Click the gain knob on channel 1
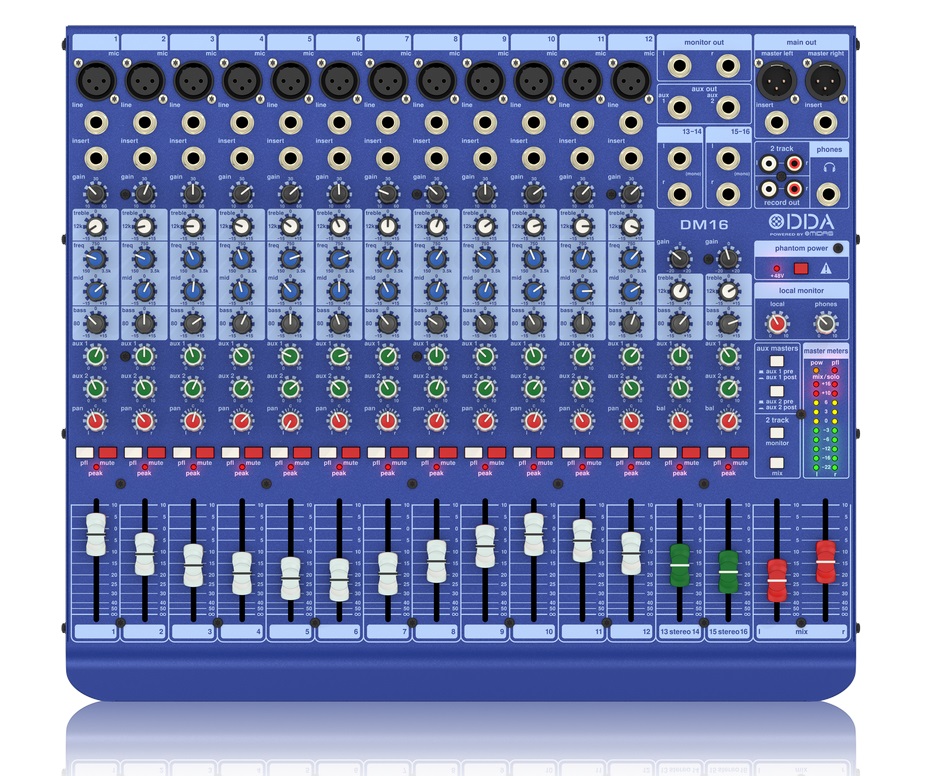This screenshot has width=929, height=776. tap(95, 194)
